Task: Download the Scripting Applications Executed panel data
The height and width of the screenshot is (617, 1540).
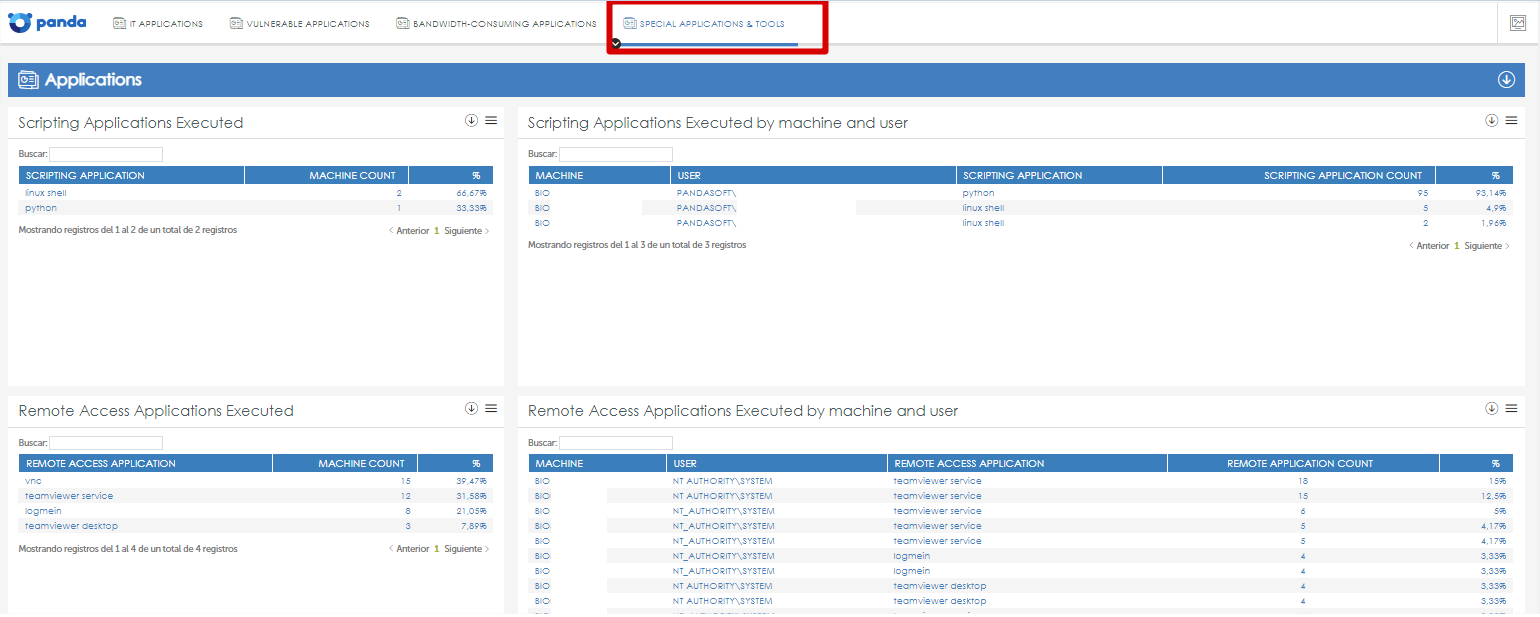Action: click(x=472, y=121)
